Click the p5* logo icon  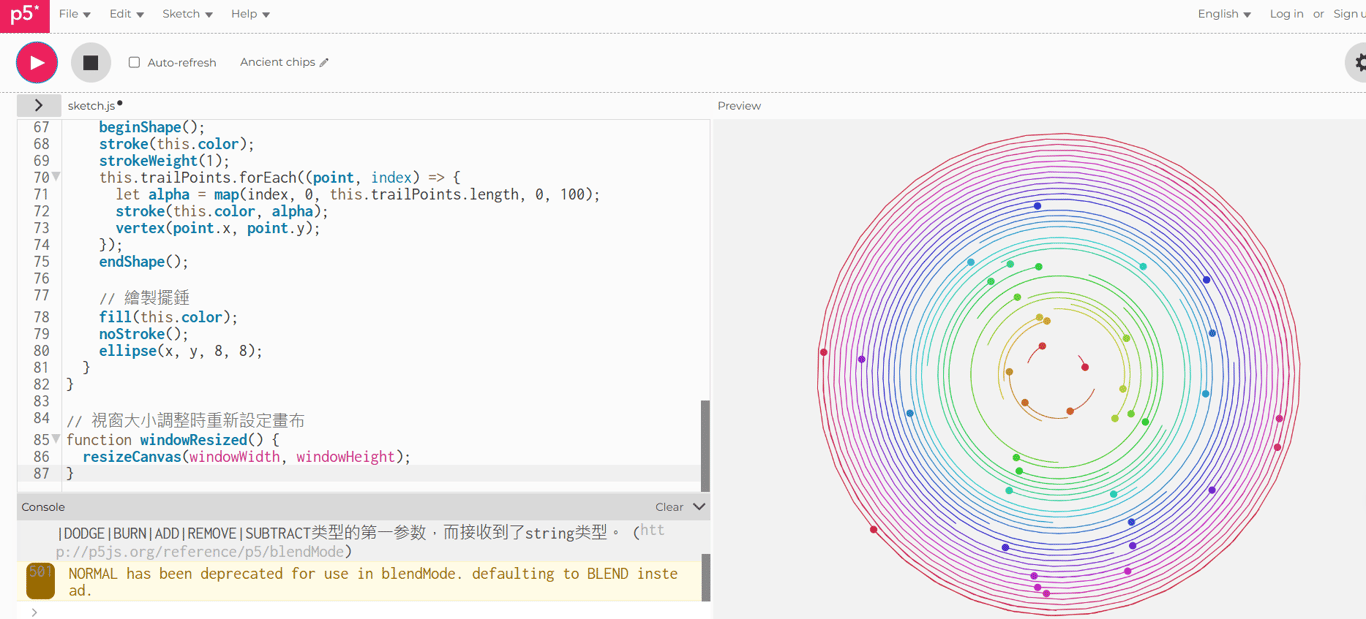click(x=24, y=15)
